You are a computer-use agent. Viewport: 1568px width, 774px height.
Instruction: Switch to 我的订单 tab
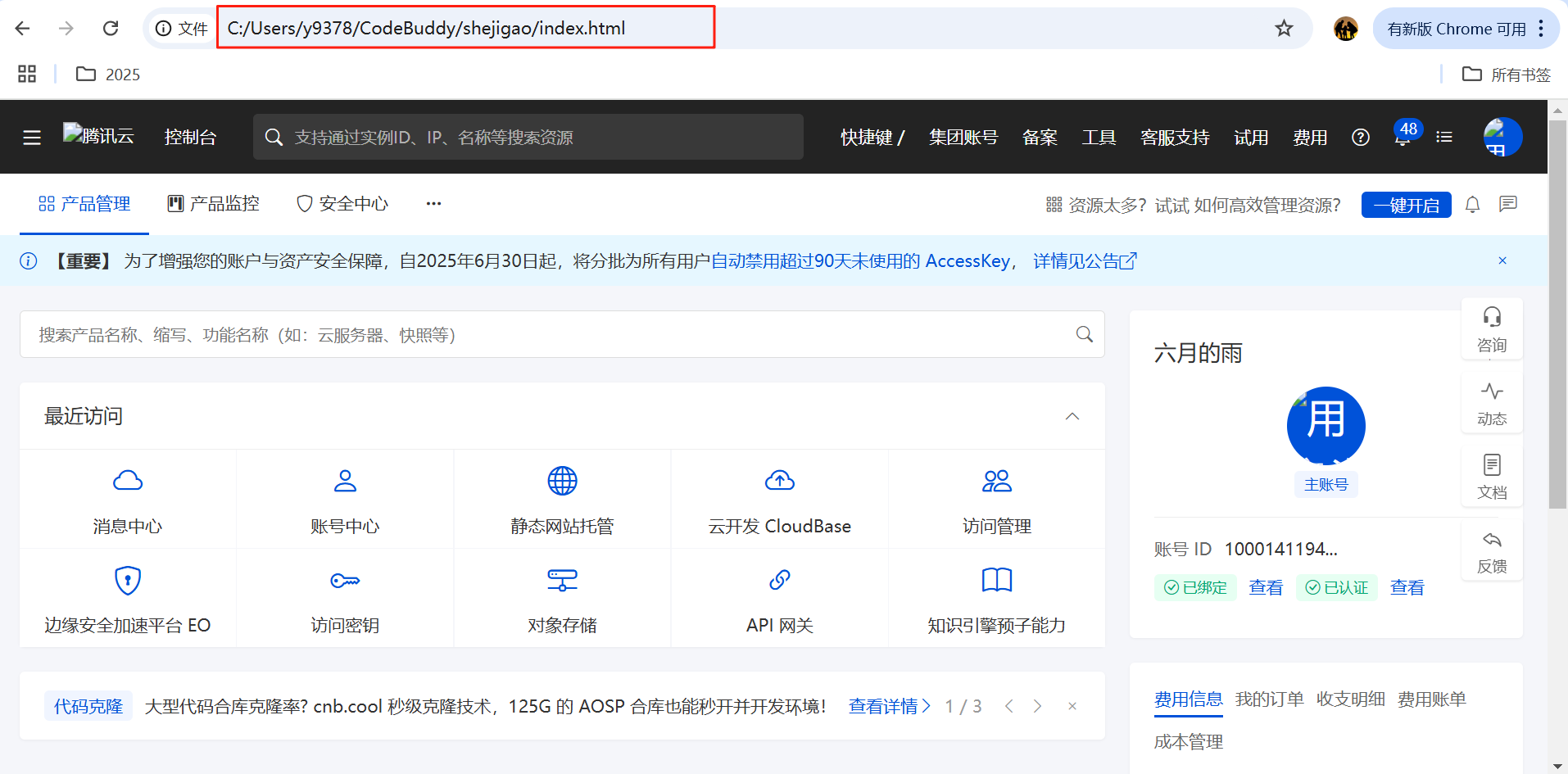1270,699
